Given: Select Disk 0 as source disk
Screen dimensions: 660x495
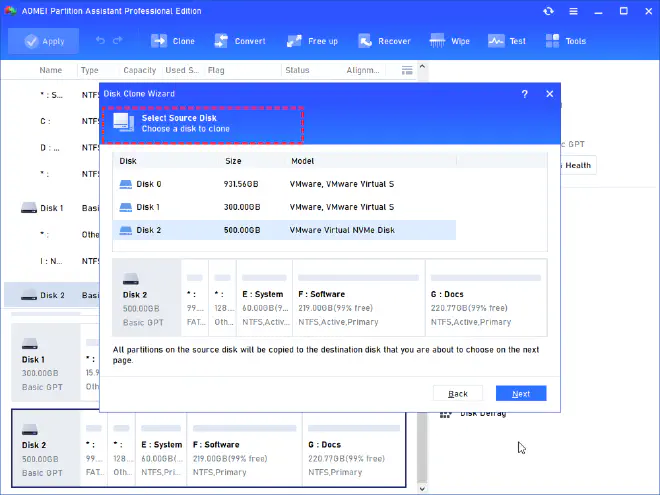Looking at the screenshot, I should 149,184.
